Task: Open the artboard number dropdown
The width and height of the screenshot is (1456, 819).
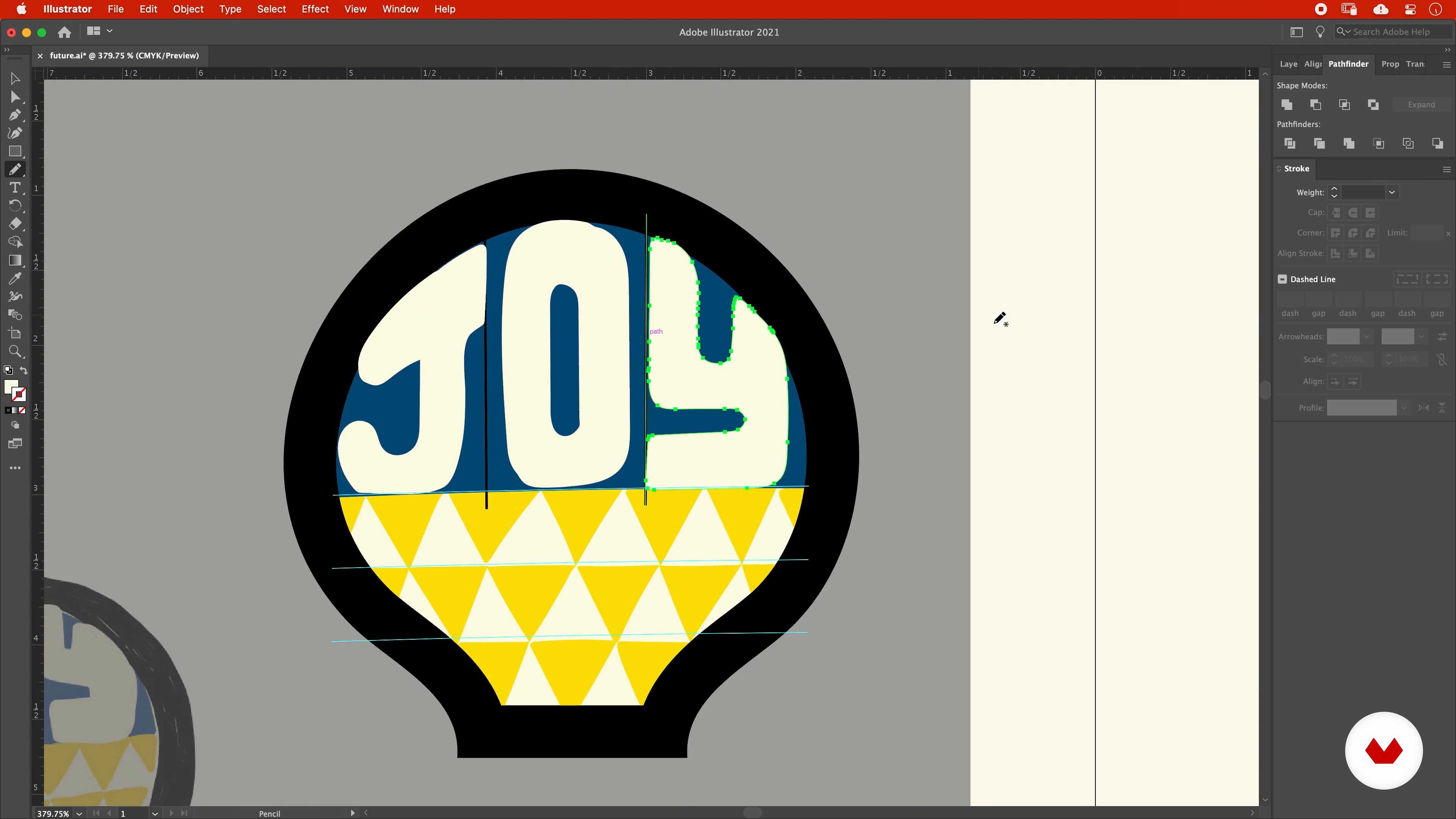Action: coord(154,813)
